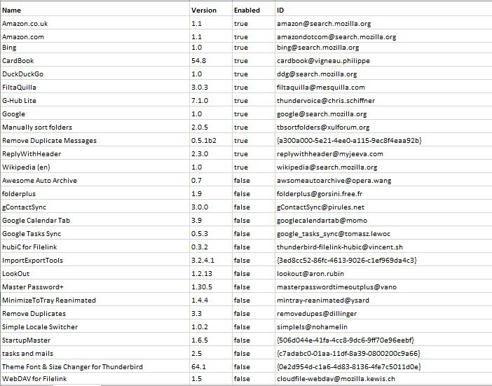
Task: Click the Remove Duplicate Messages cell
Action: 95,140
